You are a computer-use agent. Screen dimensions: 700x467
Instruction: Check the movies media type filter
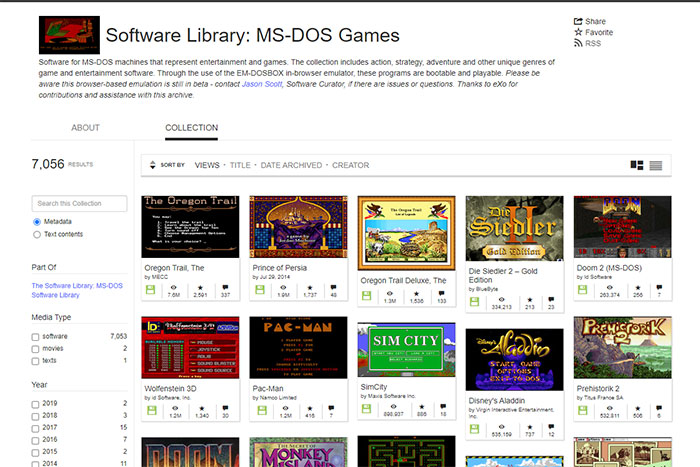35,349
